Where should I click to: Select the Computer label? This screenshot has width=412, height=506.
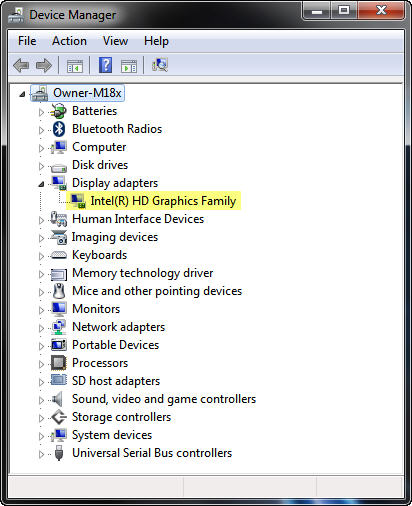click(99, 147)
